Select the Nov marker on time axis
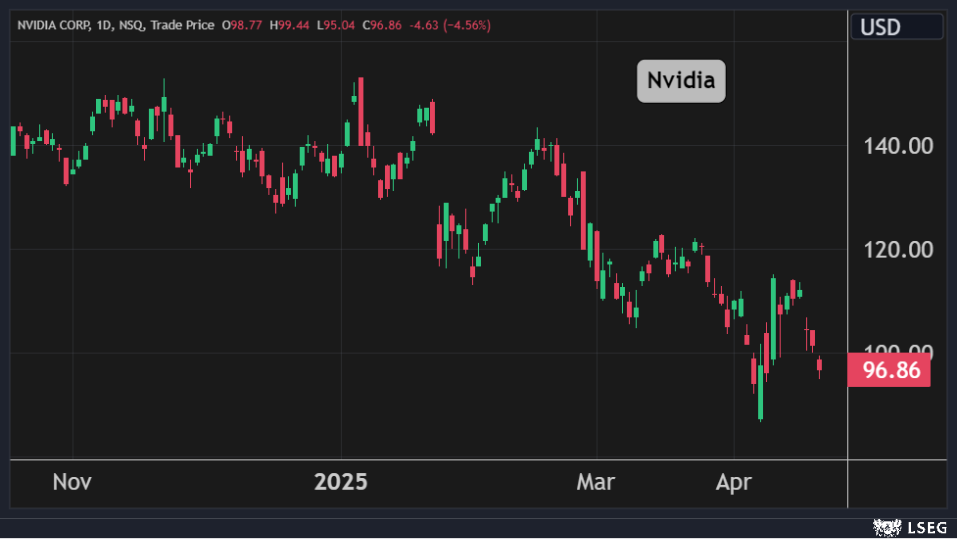This screenshot has height=539, width=957. coord(72,482)
